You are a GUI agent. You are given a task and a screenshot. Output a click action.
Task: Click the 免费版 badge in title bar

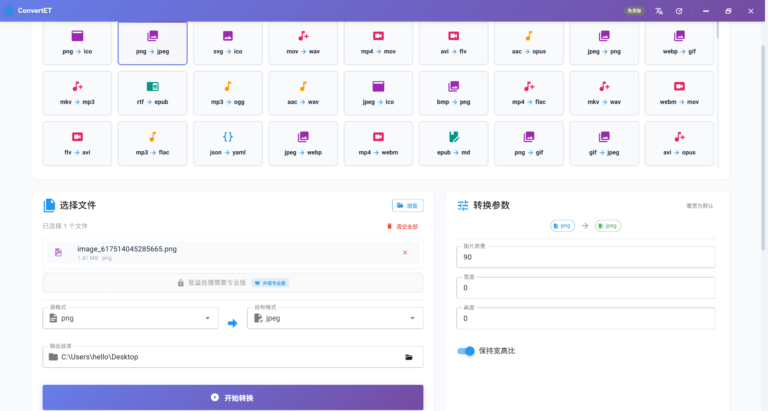click(x=634, y=11)
